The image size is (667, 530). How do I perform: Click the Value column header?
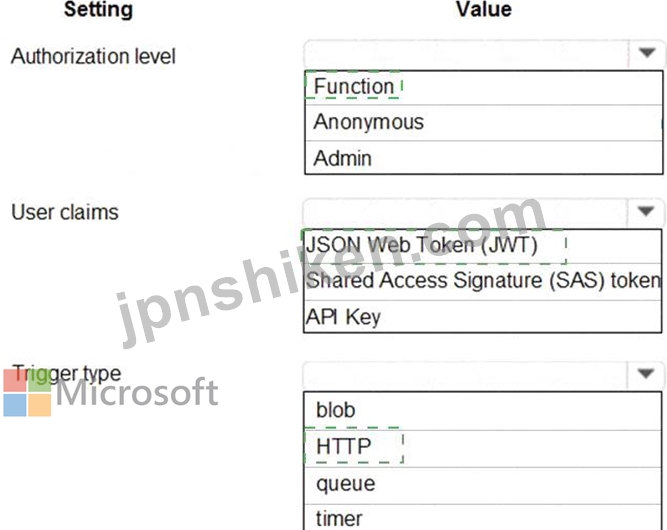(484, 9)
